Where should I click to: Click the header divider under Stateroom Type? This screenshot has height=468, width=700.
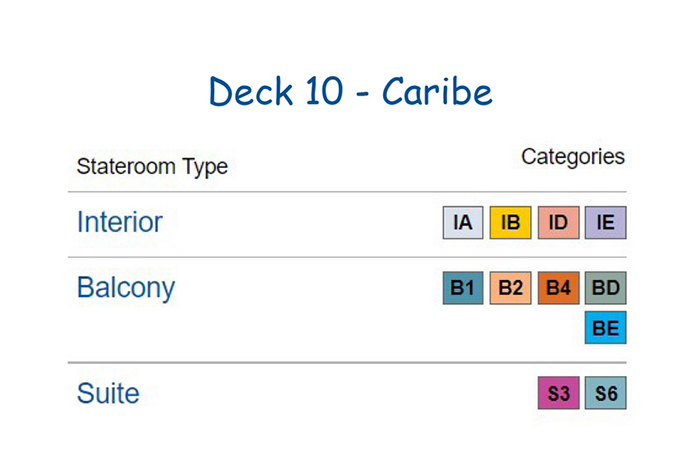click(347, 192)
